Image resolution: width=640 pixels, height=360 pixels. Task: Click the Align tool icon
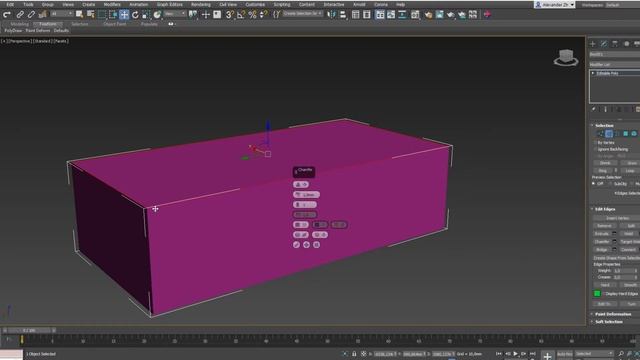[x=343, y=15]
